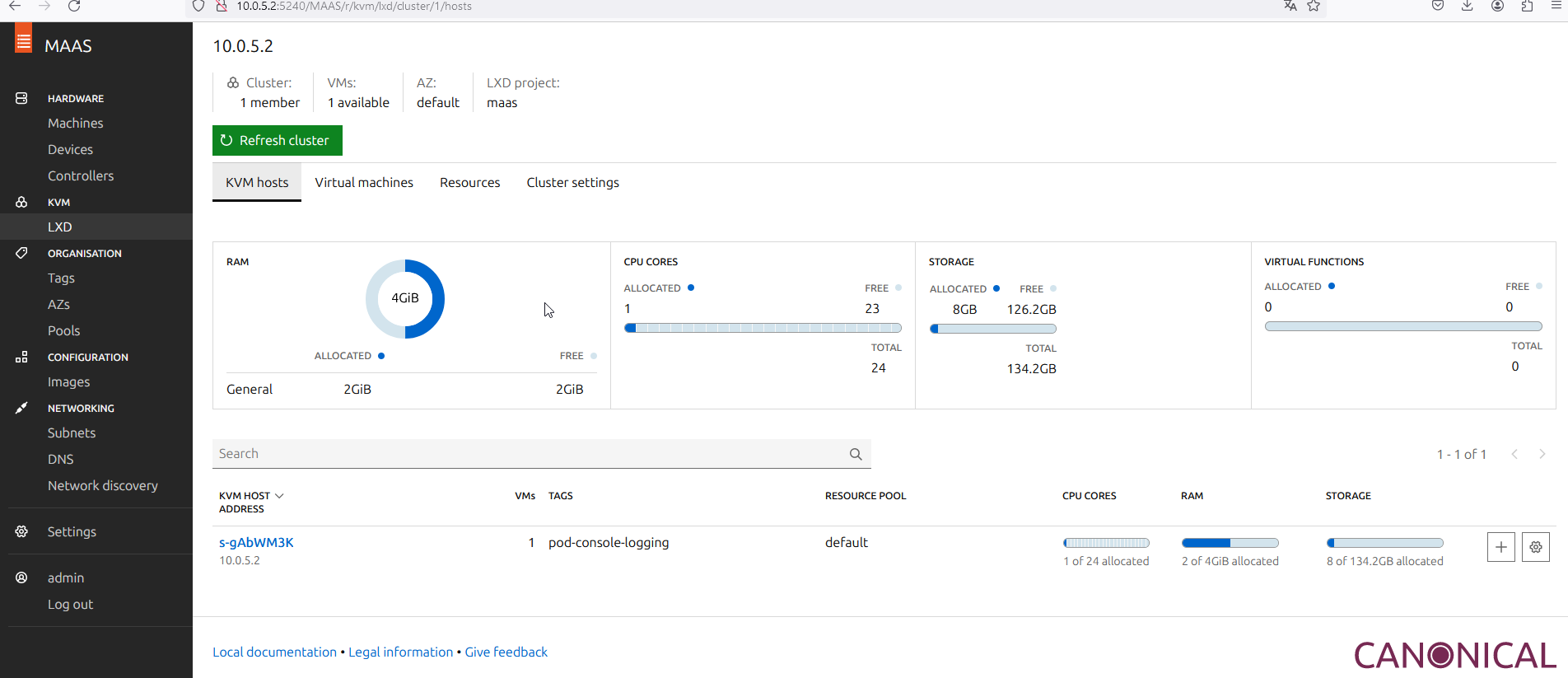Sort by the KVM host column chevron
Image resolution: width=1568 pixels, height=678 pixels.
tap(279, 496)
